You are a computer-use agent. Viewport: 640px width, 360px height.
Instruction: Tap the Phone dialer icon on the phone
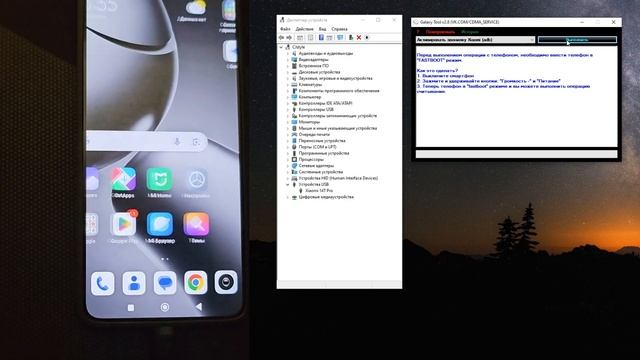pyautogui.click(x=102, y=283)
